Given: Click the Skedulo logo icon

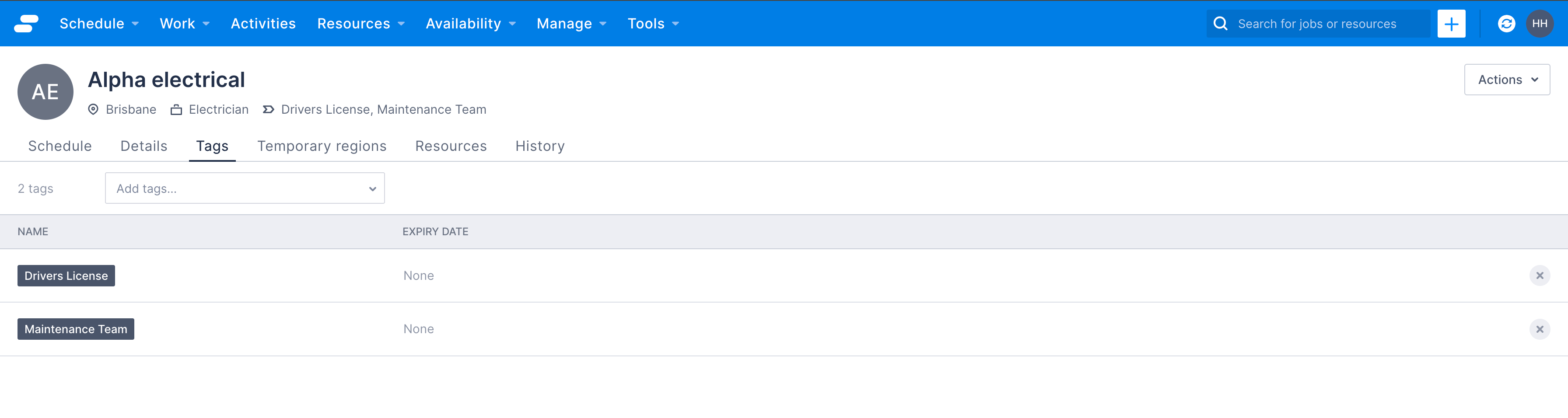Looking at the screenshot, I should coord(25,23).
